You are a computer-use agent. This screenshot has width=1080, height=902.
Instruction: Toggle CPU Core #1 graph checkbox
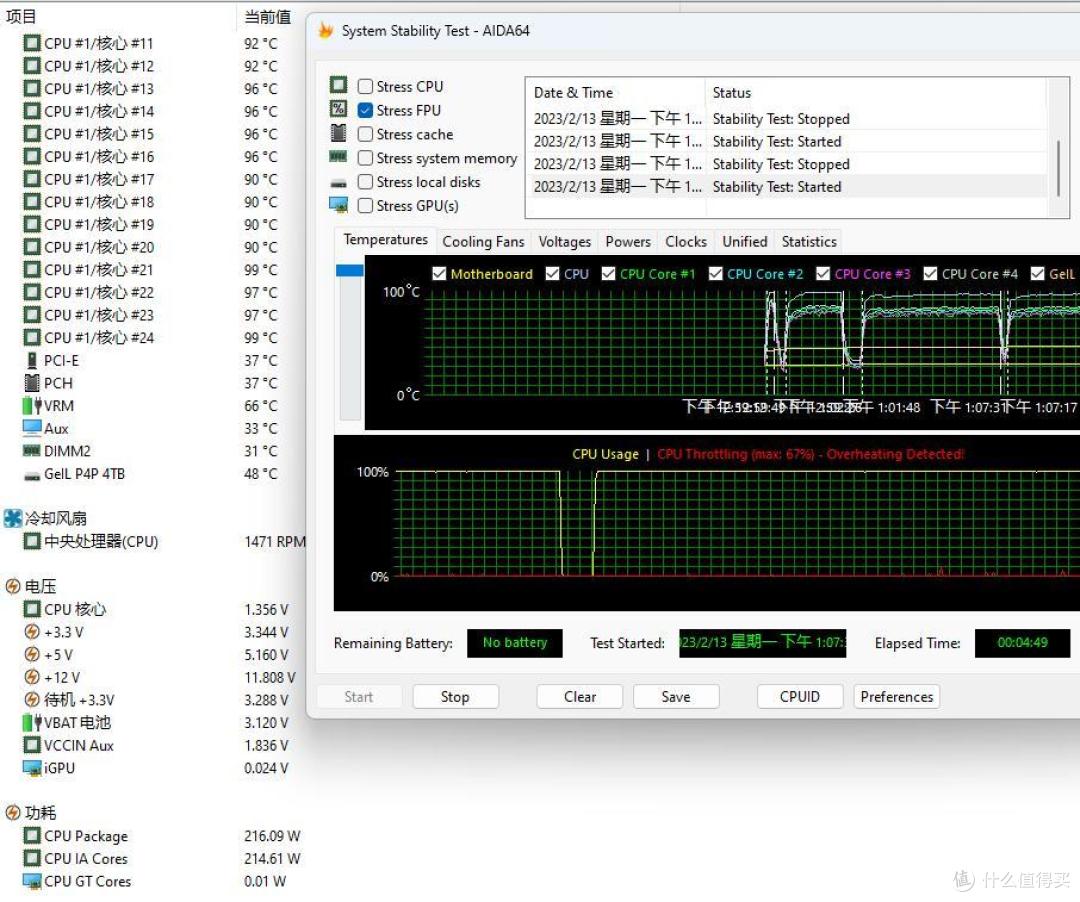(608, 273)
